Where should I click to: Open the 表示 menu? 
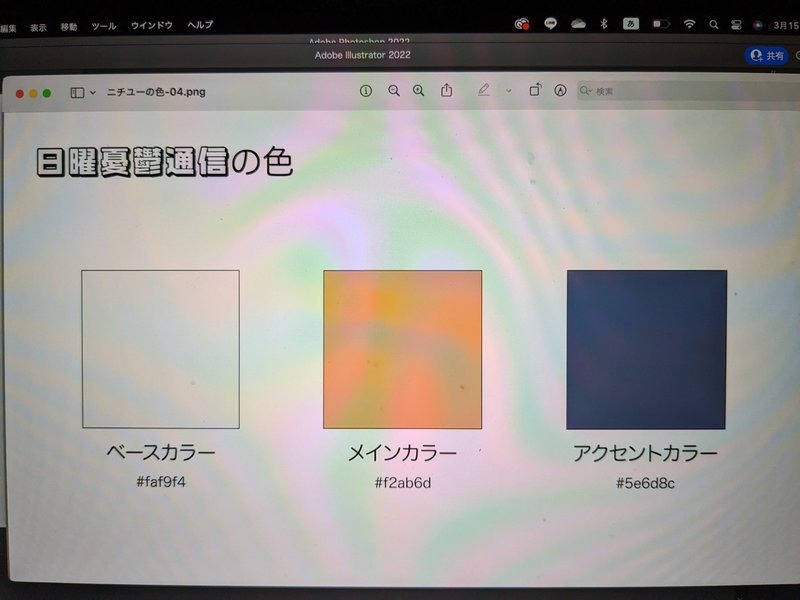38,28
